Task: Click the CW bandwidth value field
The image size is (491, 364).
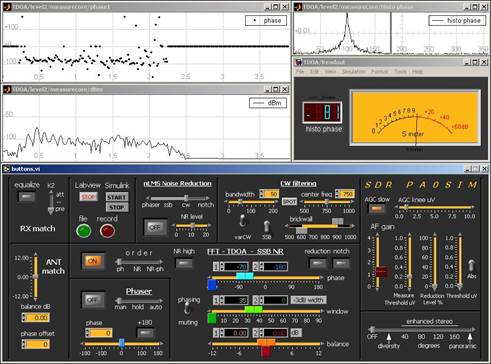Action: tap(271, 194)
